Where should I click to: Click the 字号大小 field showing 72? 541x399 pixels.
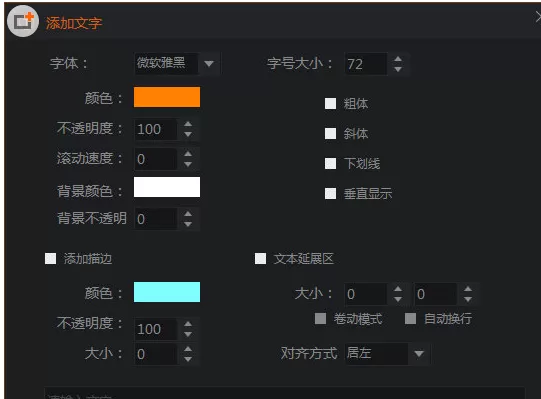[x=365, y=64]
